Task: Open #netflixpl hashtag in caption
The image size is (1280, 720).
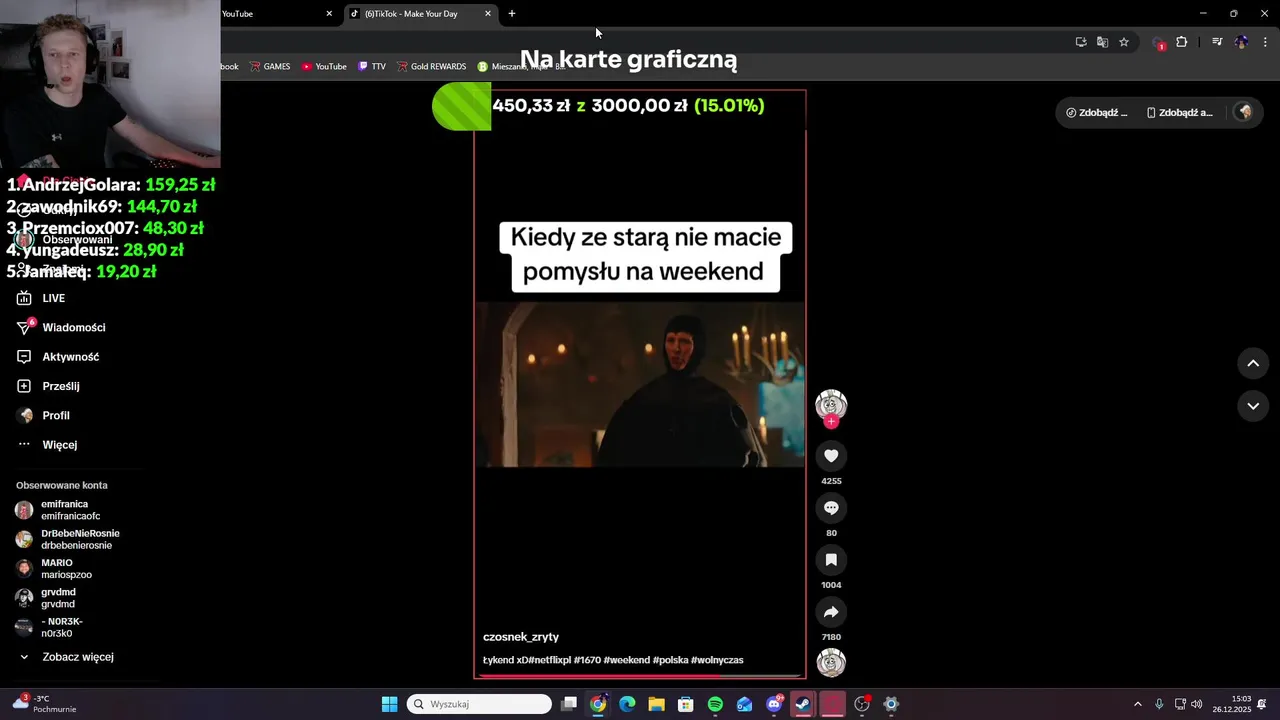Action: pos(550,660)
